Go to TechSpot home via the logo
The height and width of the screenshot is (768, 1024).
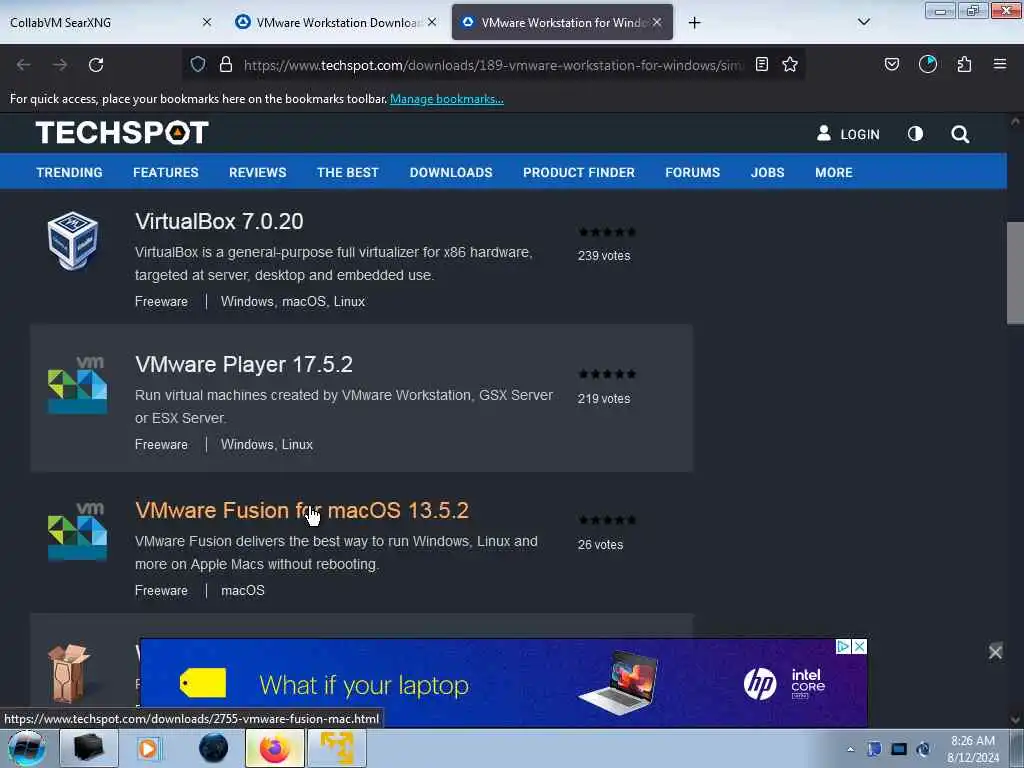122,133
